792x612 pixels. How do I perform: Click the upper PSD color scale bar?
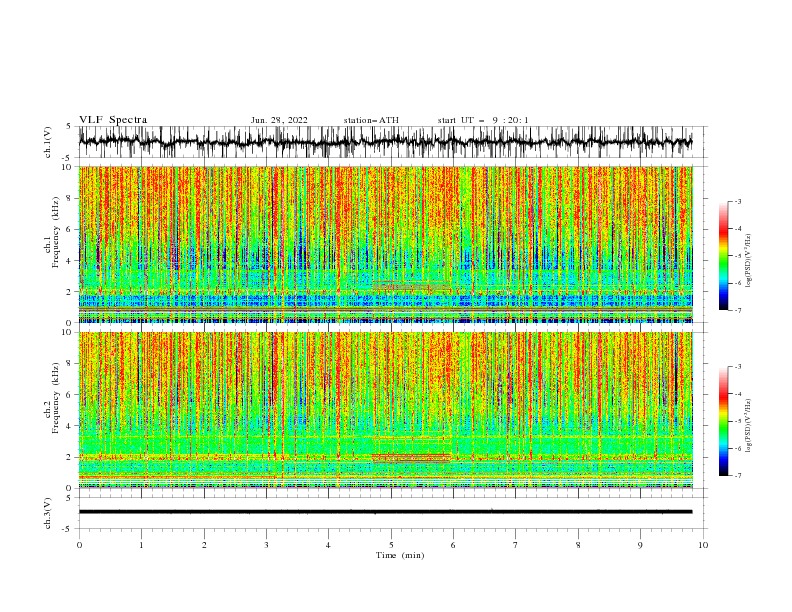[x=724, y=256]
